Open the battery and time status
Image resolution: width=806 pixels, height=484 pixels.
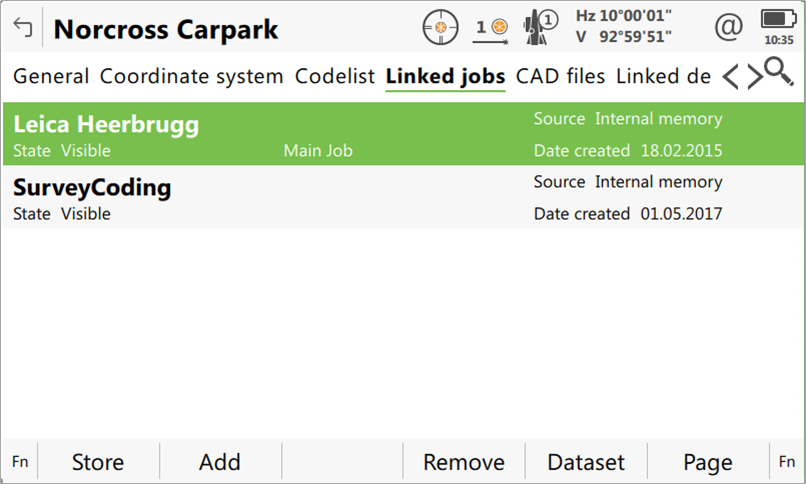pos(777,27)
